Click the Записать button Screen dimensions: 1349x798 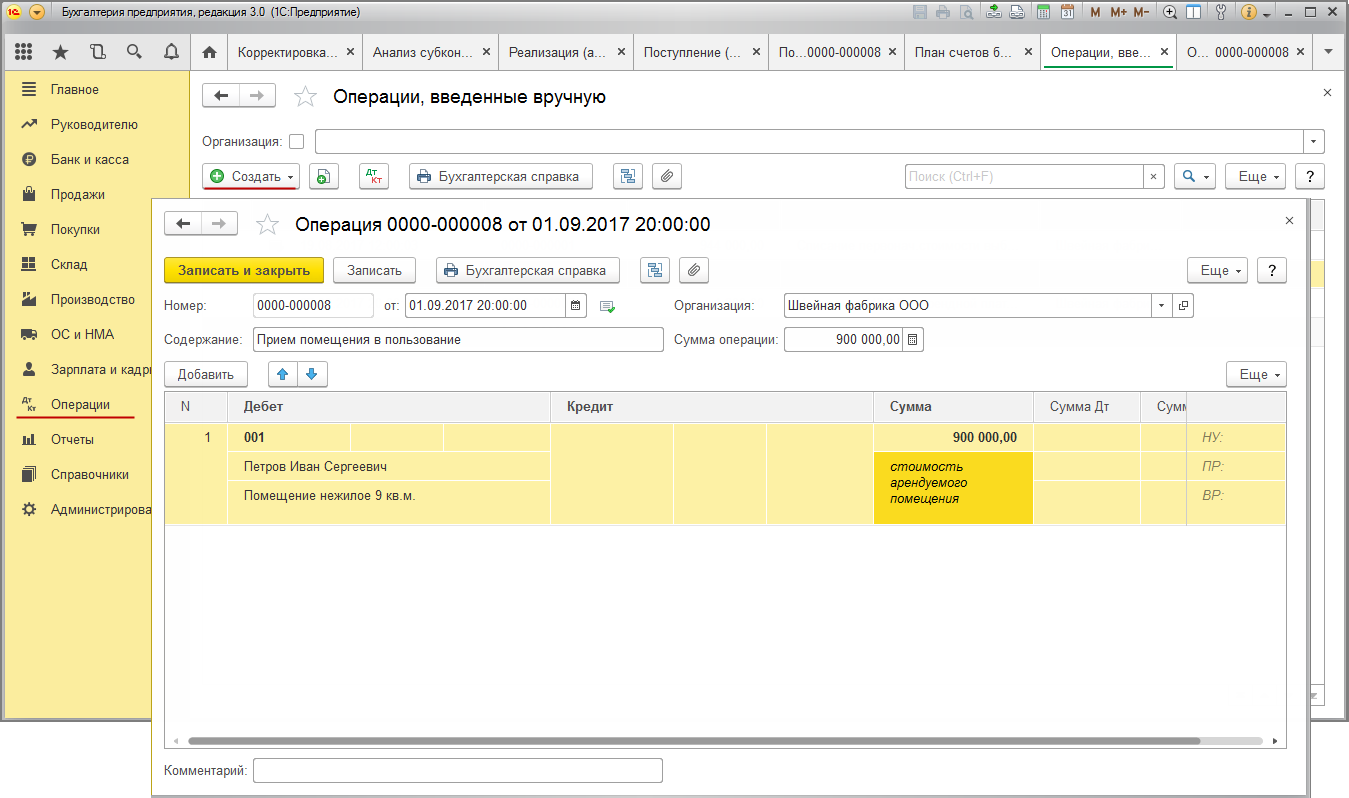point(374,270)
